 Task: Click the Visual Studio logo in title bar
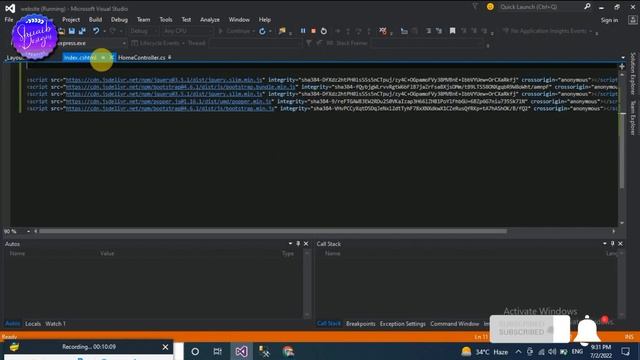point(10,8)
